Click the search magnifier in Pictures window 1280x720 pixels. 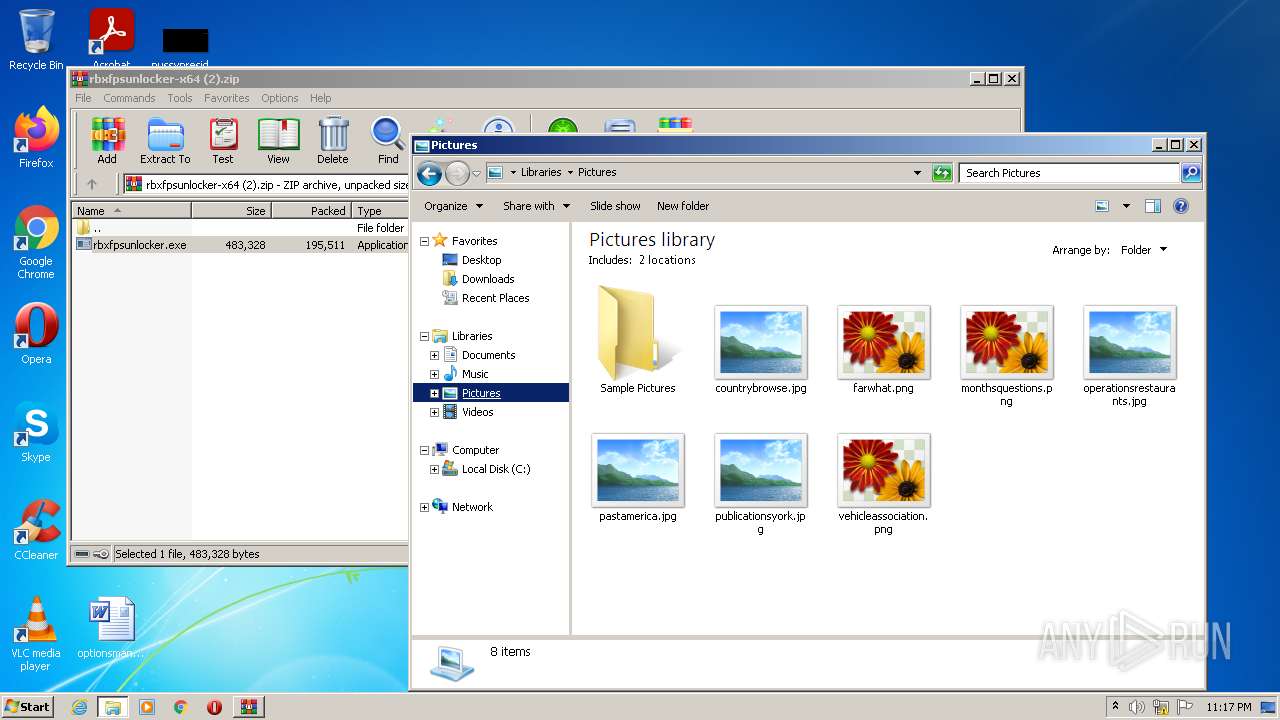pos(1190,173)
